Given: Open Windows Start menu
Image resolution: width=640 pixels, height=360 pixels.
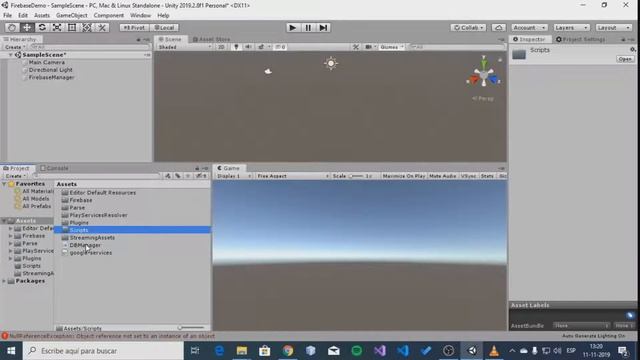Looking at the screenshot, I should (x=11, y=351).
